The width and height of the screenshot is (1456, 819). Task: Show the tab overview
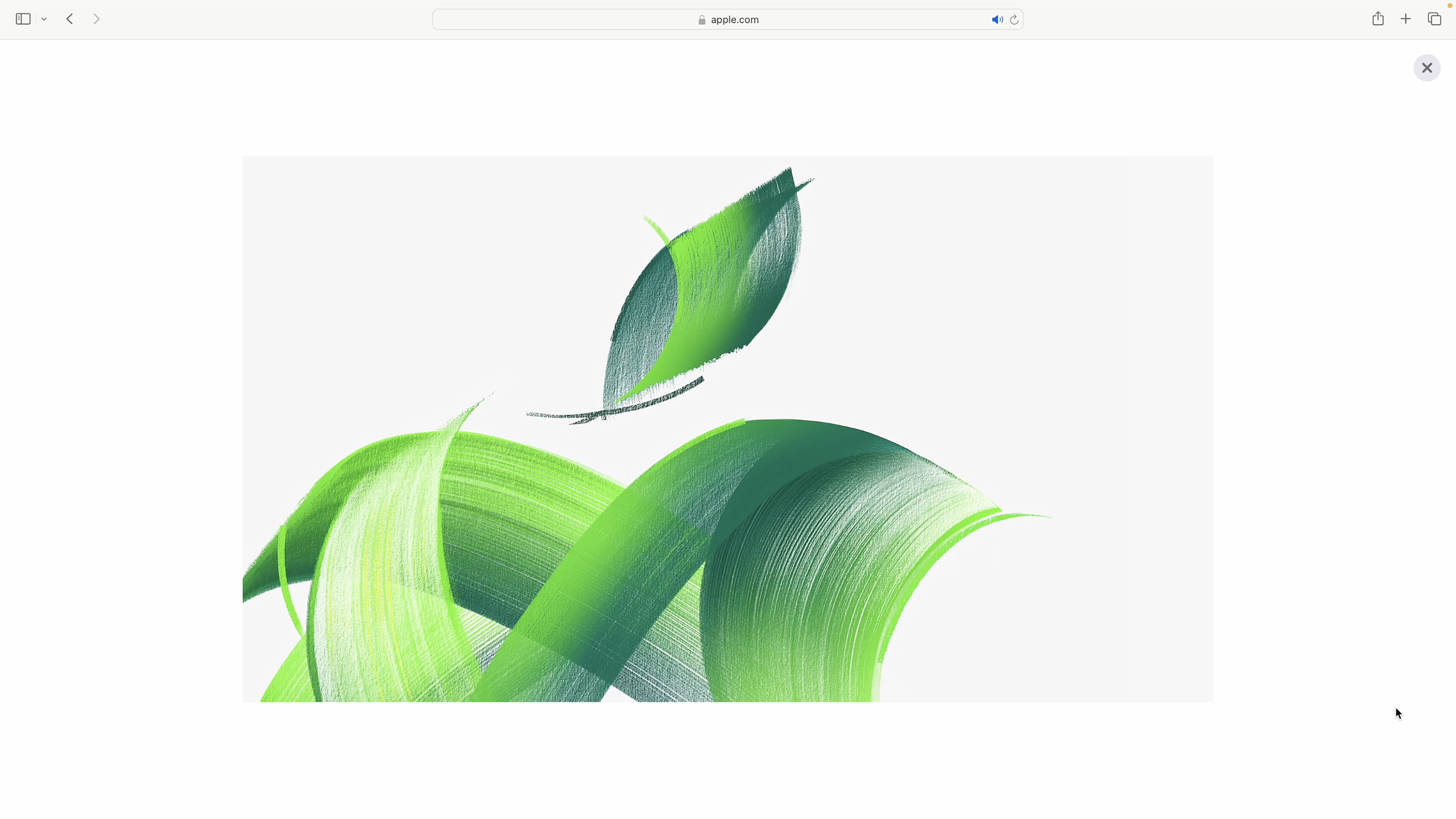point(1434,19)
